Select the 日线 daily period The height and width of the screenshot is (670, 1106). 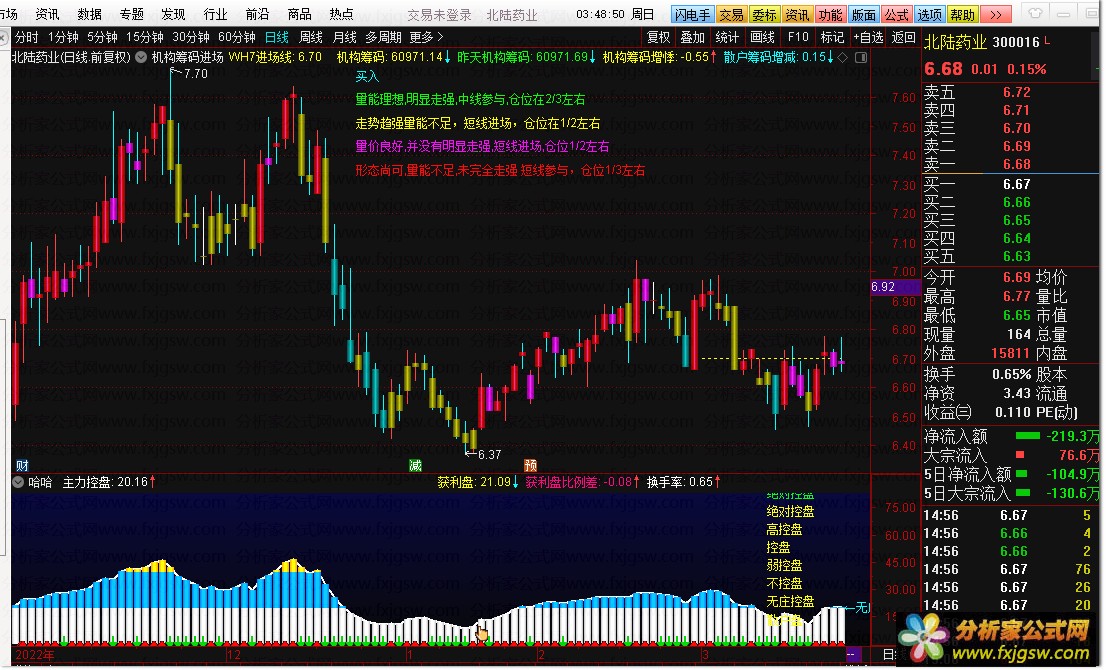tap(276, 37)
